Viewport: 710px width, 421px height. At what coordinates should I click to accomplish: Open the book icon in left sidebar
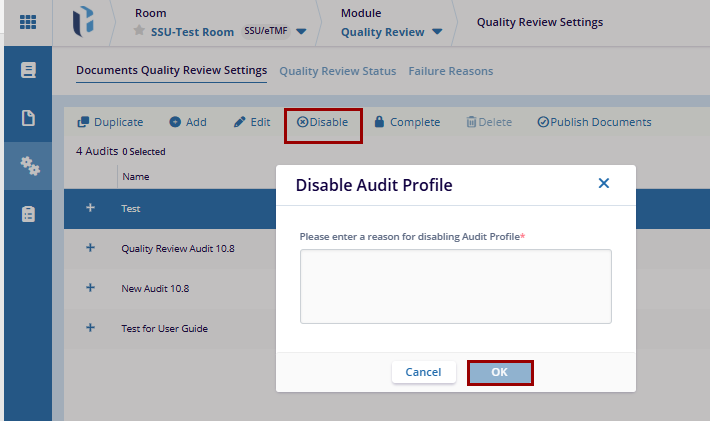[x=28, y=70]
